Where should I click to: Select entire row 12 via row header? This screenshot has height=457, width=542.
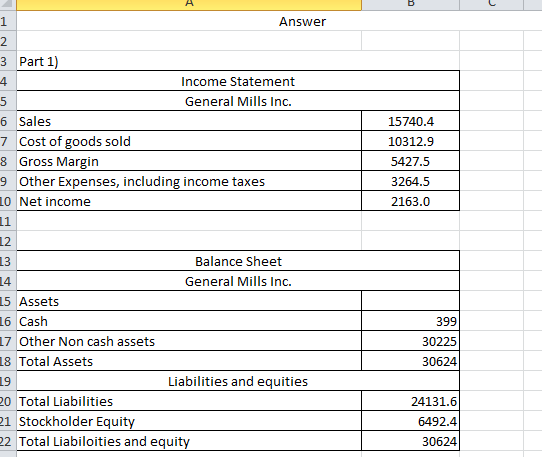tap(8, 241)
